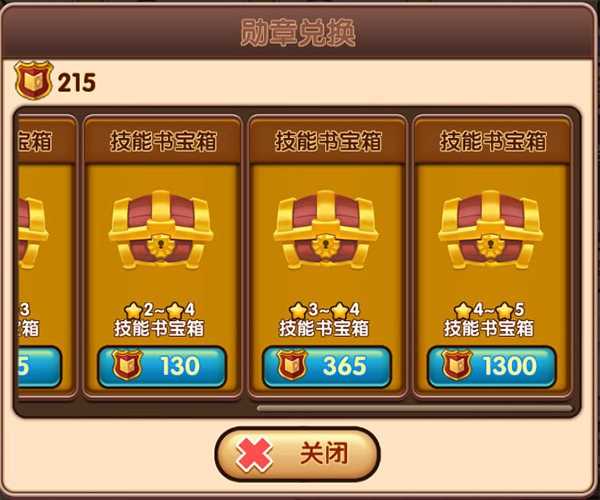Tap the partially hidden blue price button at left
600x500 pixels.
(x=39, y=366)
